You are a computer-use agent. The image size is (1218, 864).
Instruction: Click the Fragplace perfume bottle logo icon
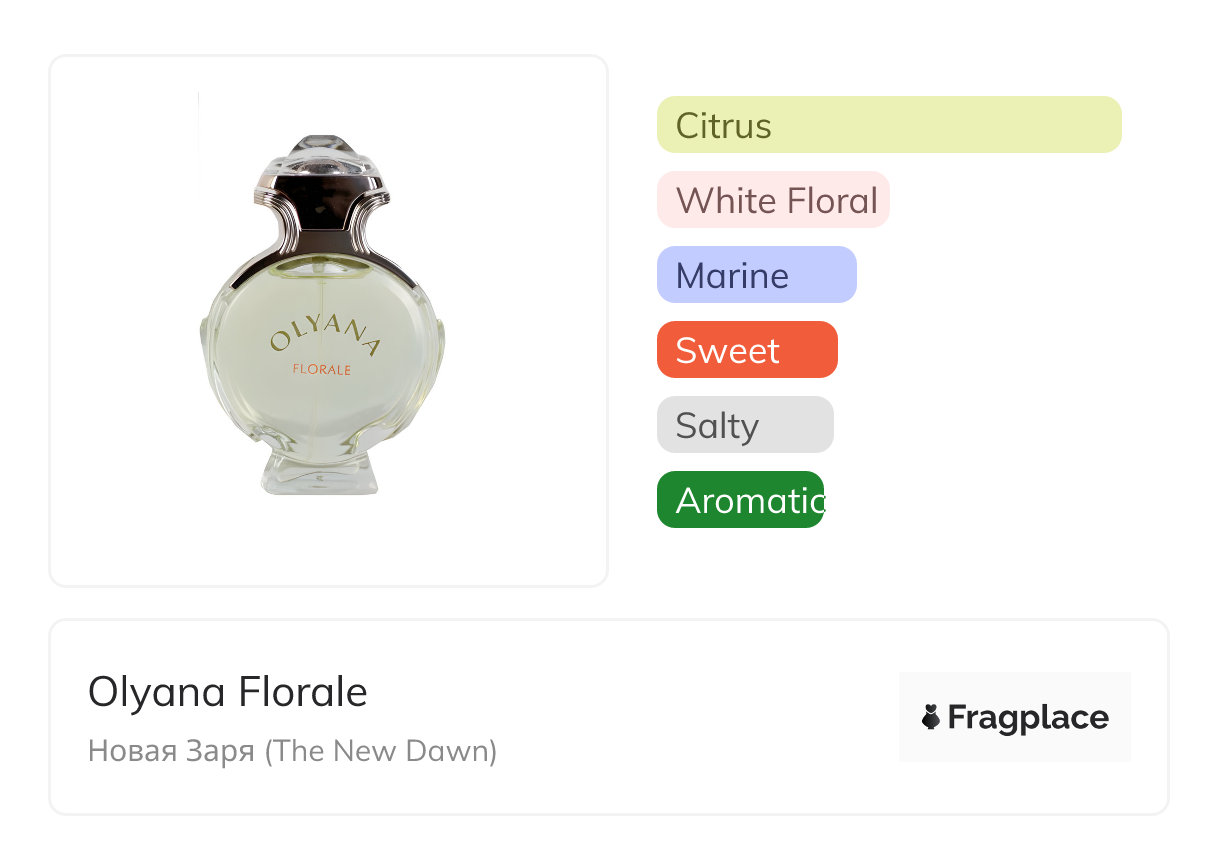(931, 717)
